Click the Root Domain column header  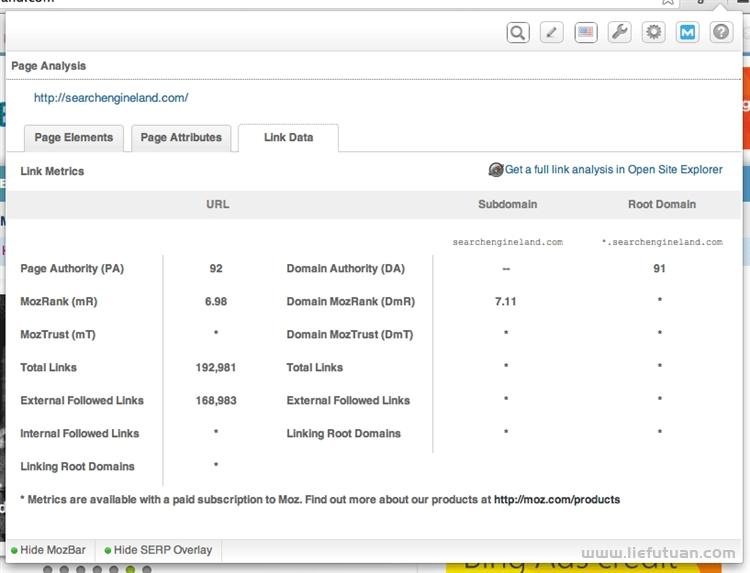point(662,204)
